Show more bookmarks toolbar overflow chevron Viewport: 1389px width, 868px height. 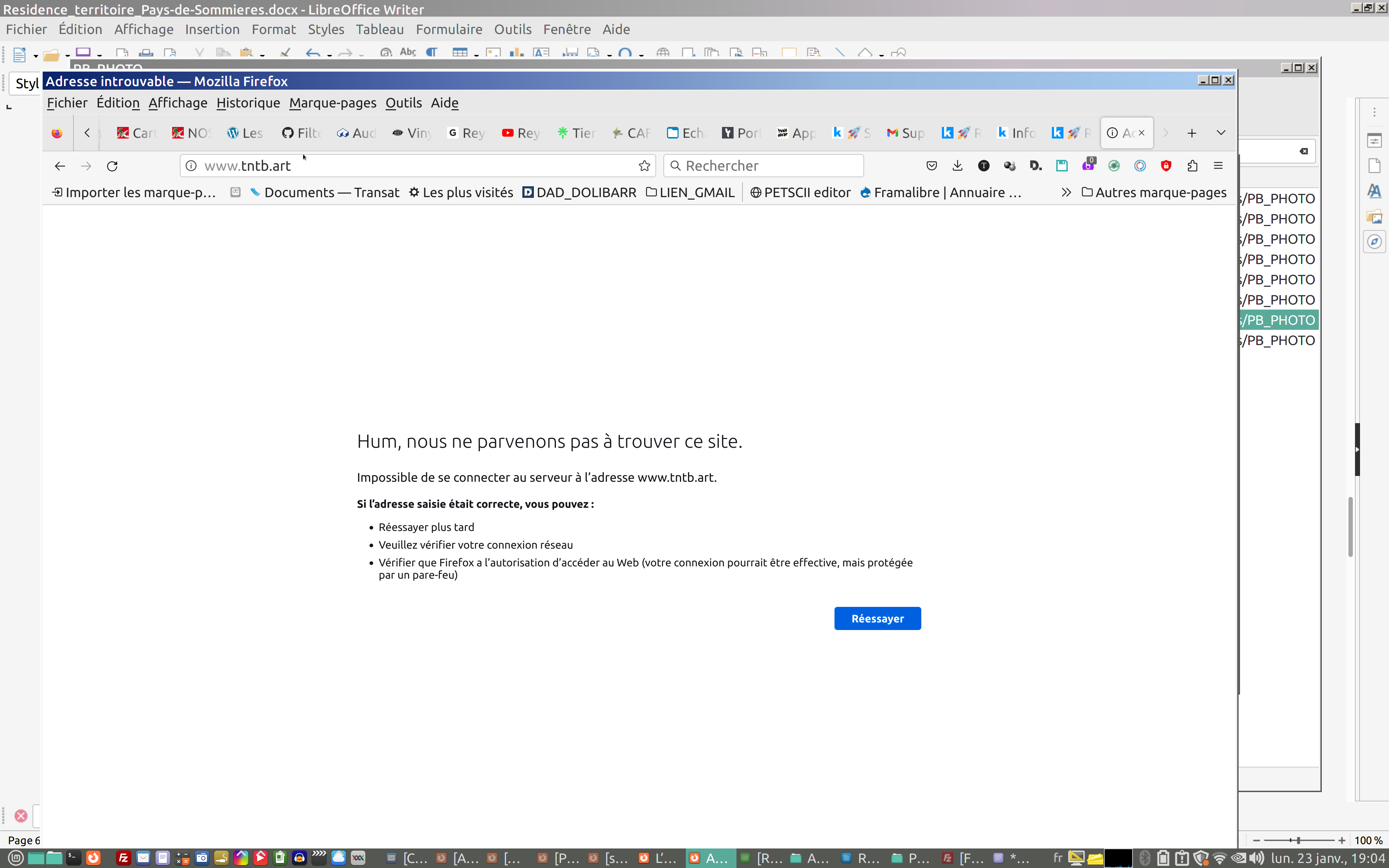tap(1066, 192)
